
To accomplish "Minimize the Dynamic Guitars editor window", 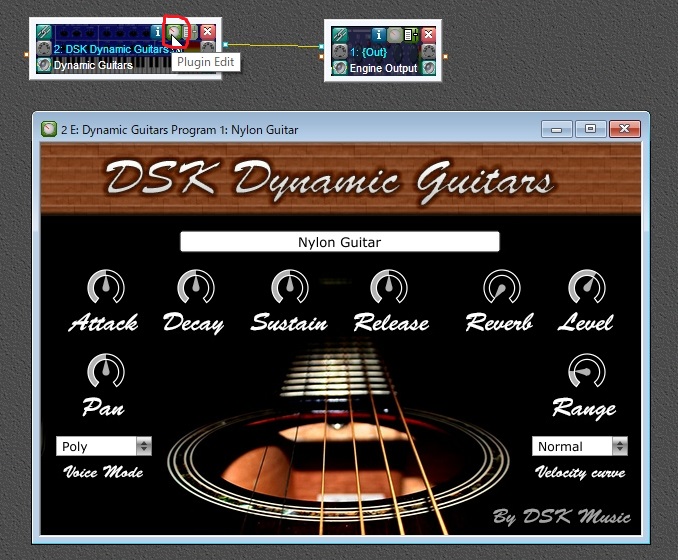I will [x=557, y=129].
